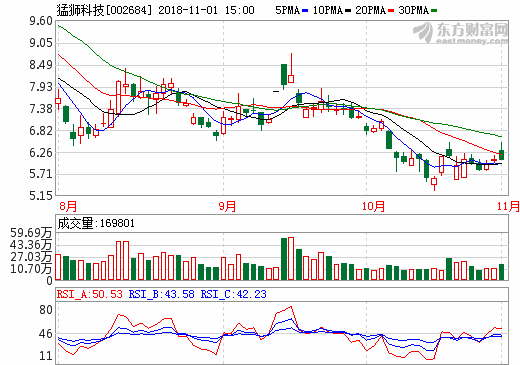This screenshot has height=365, width=520.
Task: Click the 5.15 price axis label
Action: pos(41,195)
